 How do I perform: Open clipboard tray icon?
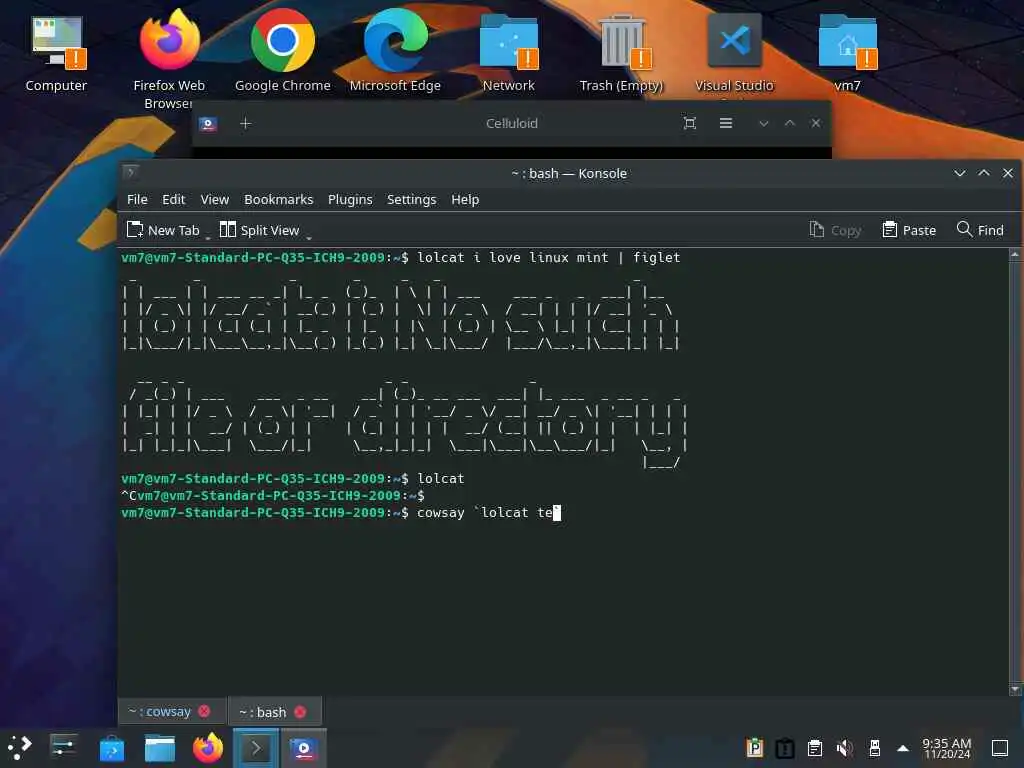pos(815,748)
